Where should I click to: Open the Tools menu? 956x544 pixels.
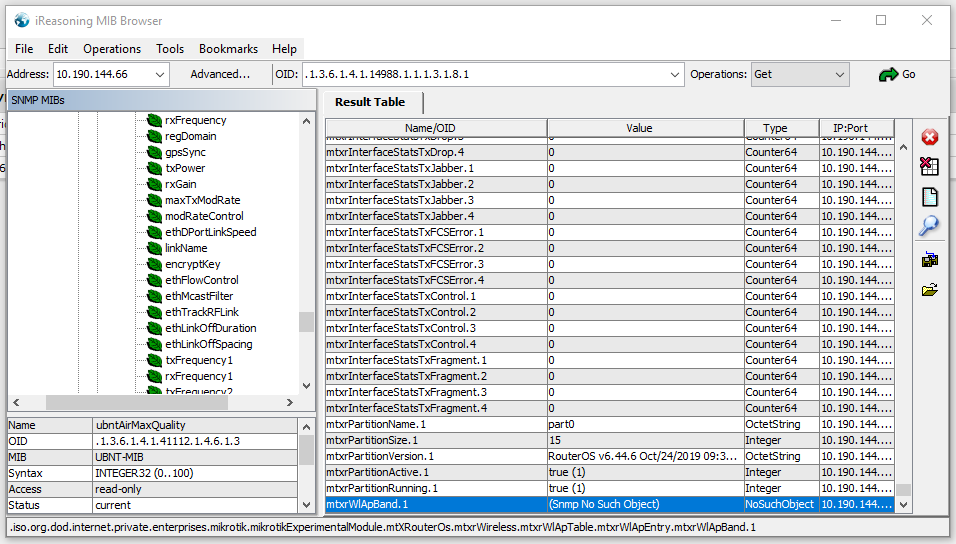170,49
